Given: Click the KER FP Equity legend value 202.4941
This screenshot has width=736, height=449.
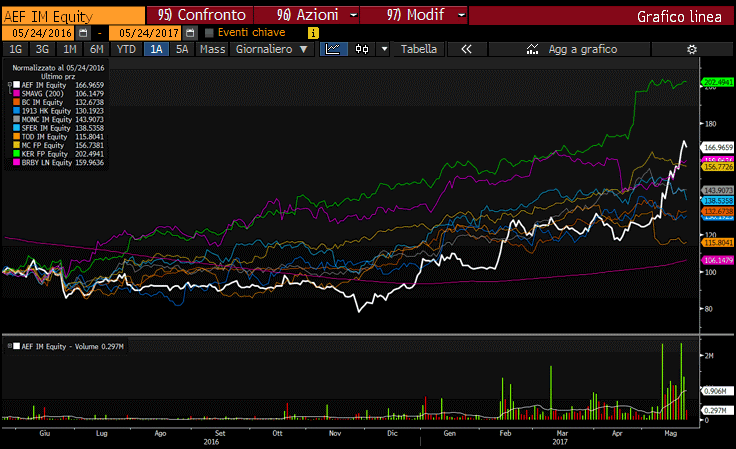Looking at the screenshot, I should point(89,154).
